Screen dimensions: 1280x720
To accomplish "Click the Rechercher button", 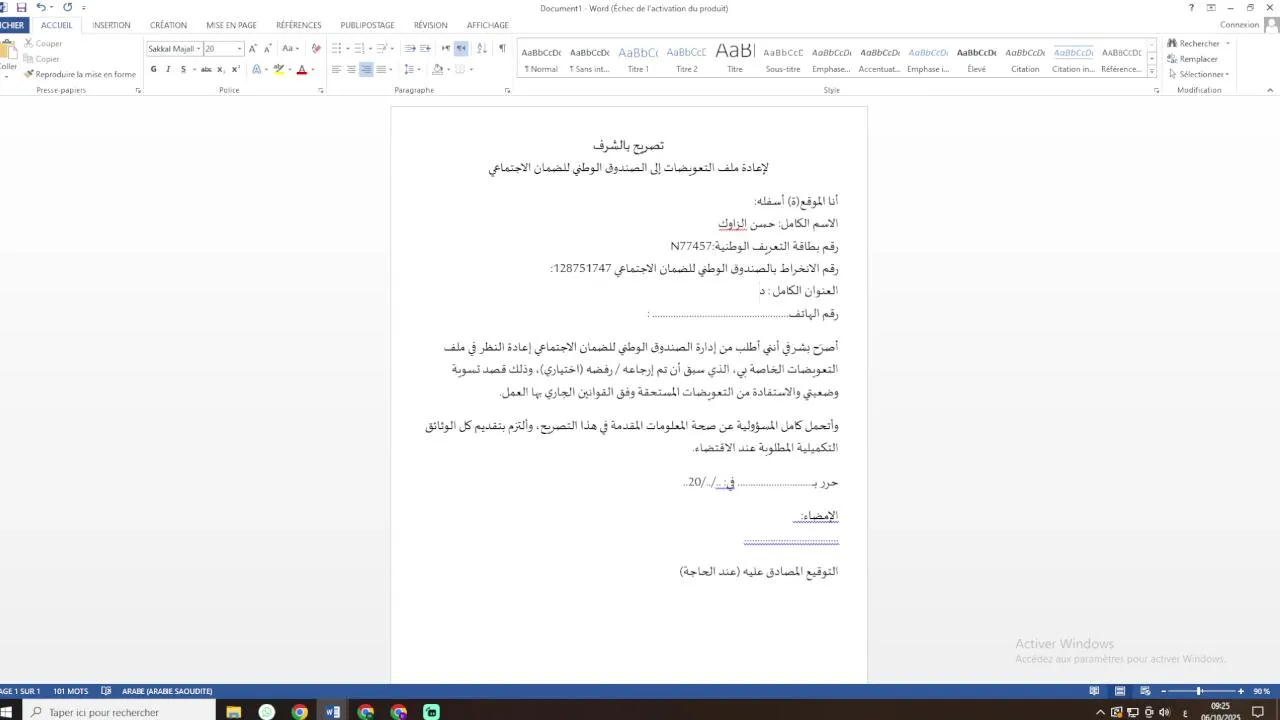I will [x=1193, y=43].
